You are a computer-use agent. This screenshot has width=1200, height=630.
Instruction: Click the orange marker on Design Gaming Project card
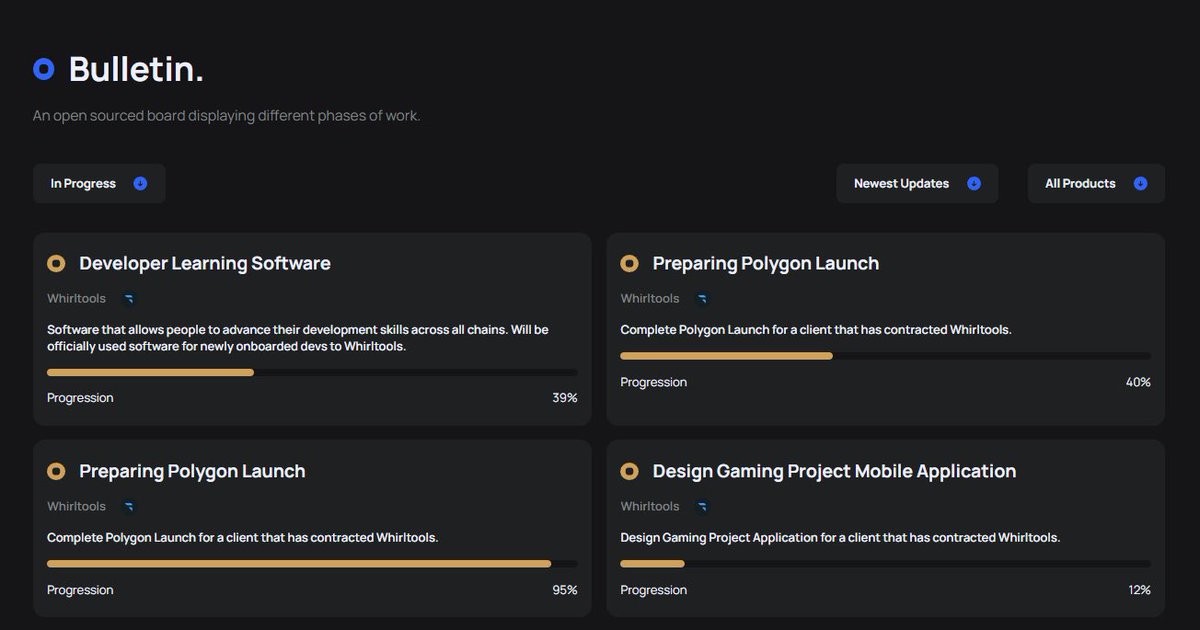[629, 471]
